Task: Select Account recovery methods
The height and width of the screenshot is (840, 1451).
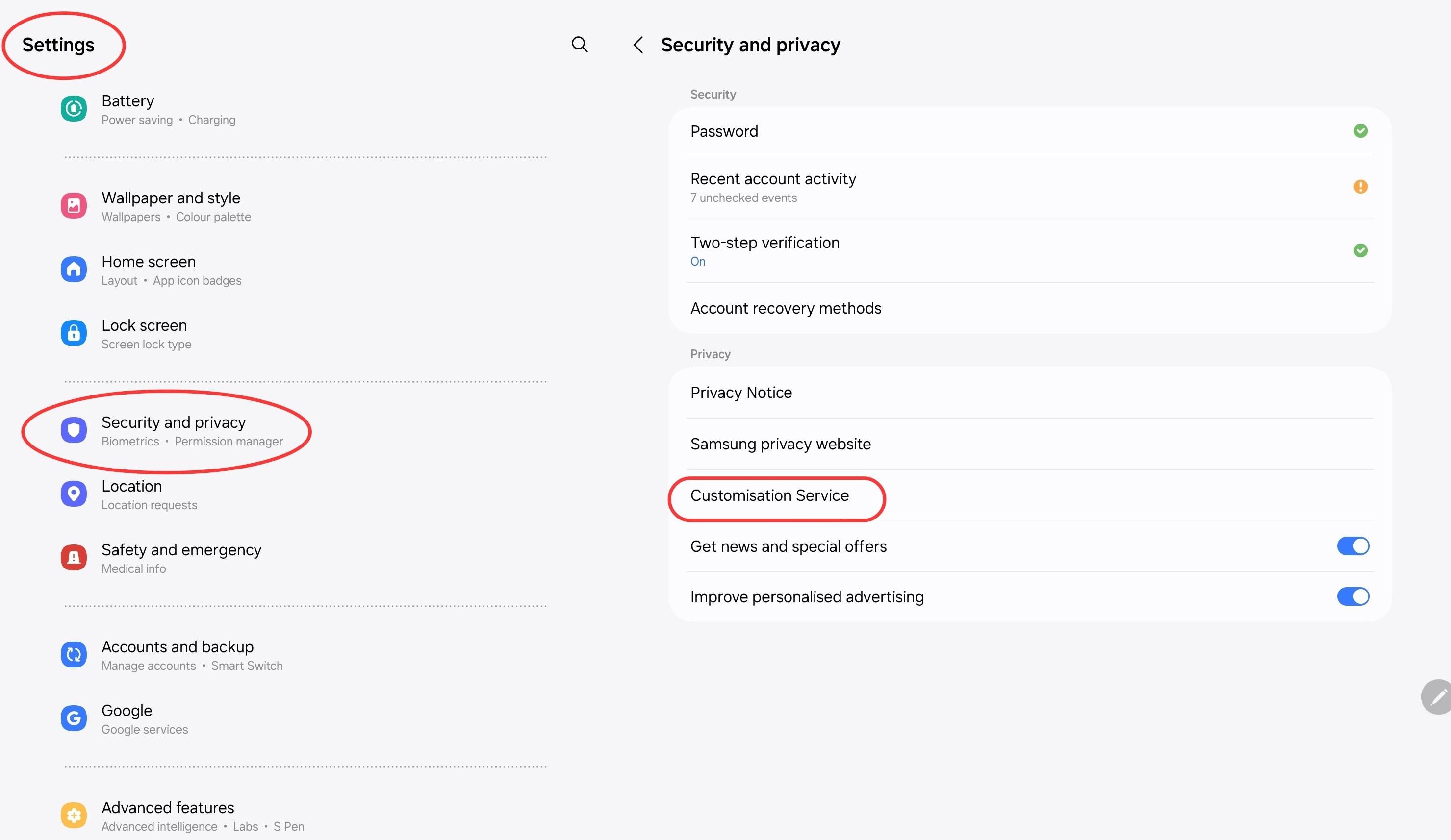Action: [x=786, y=308]
